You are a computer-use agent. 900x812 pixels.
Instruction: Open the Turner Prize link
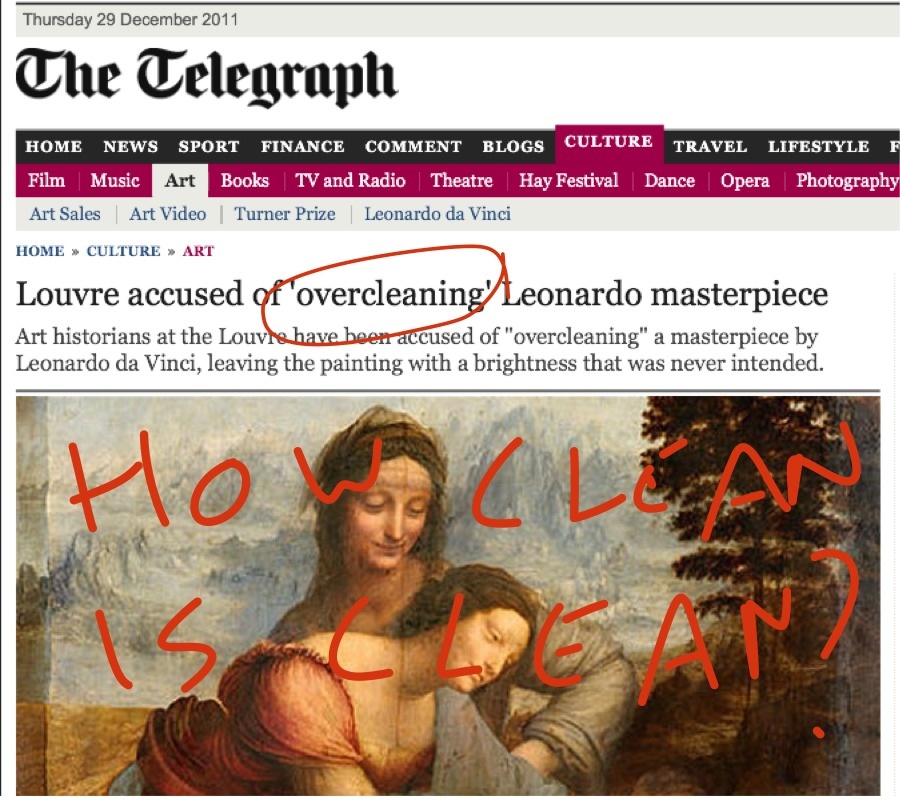(x=285, y=214)
